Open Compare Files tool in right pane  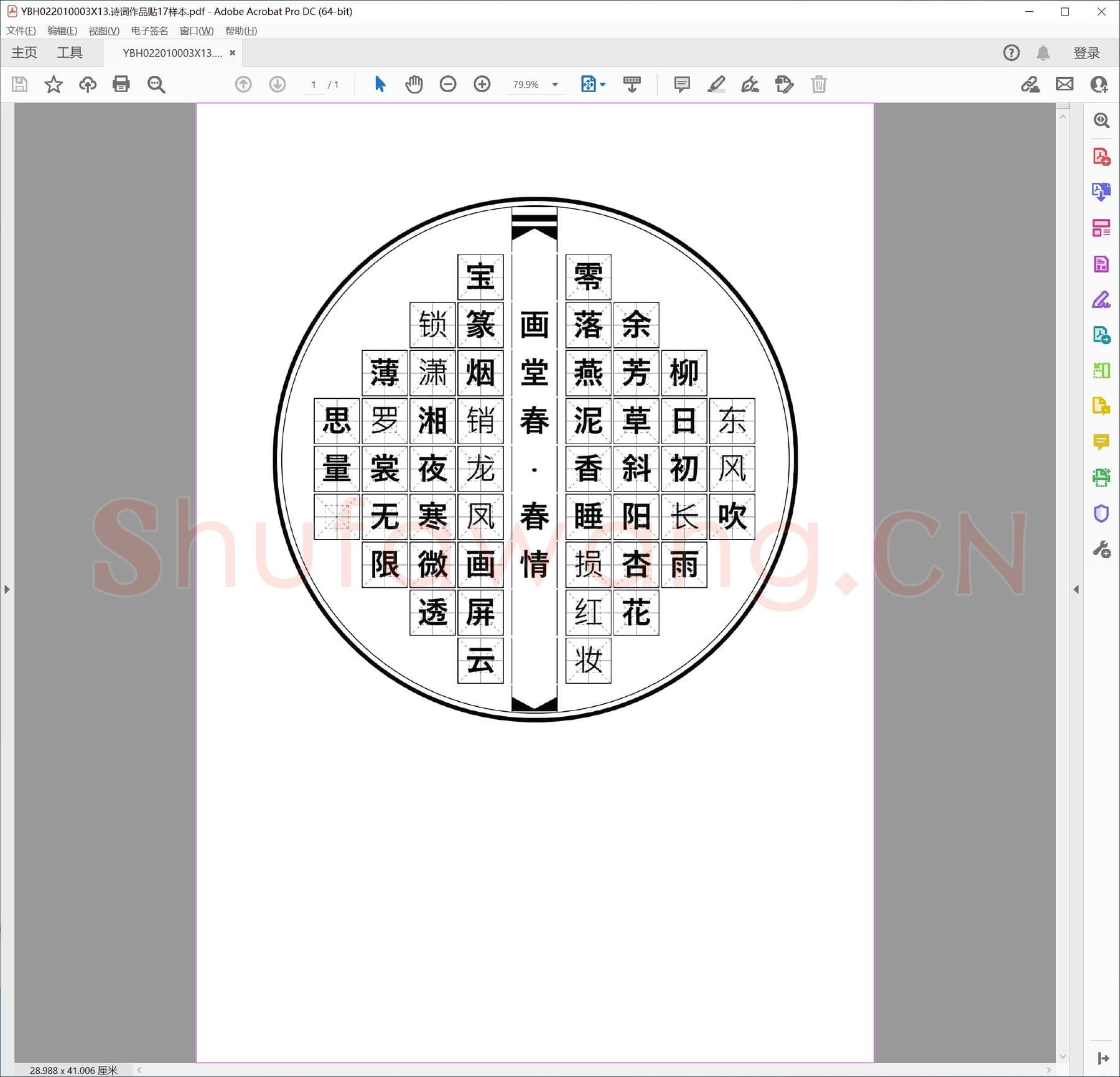(x=1101, y=371)
